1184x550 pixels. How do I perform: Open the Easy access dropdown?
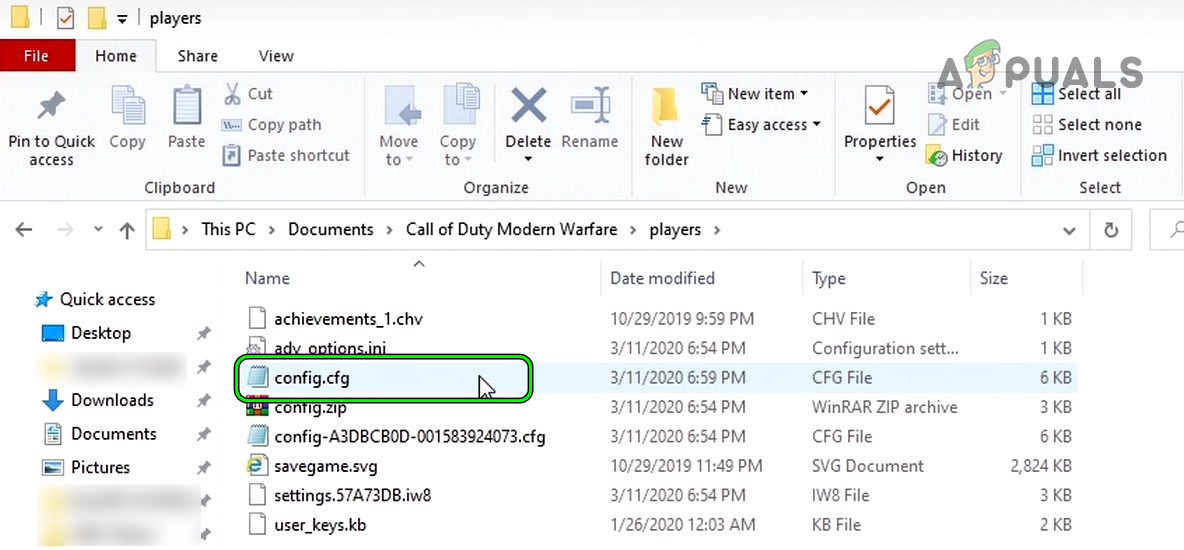pos(762,125)
